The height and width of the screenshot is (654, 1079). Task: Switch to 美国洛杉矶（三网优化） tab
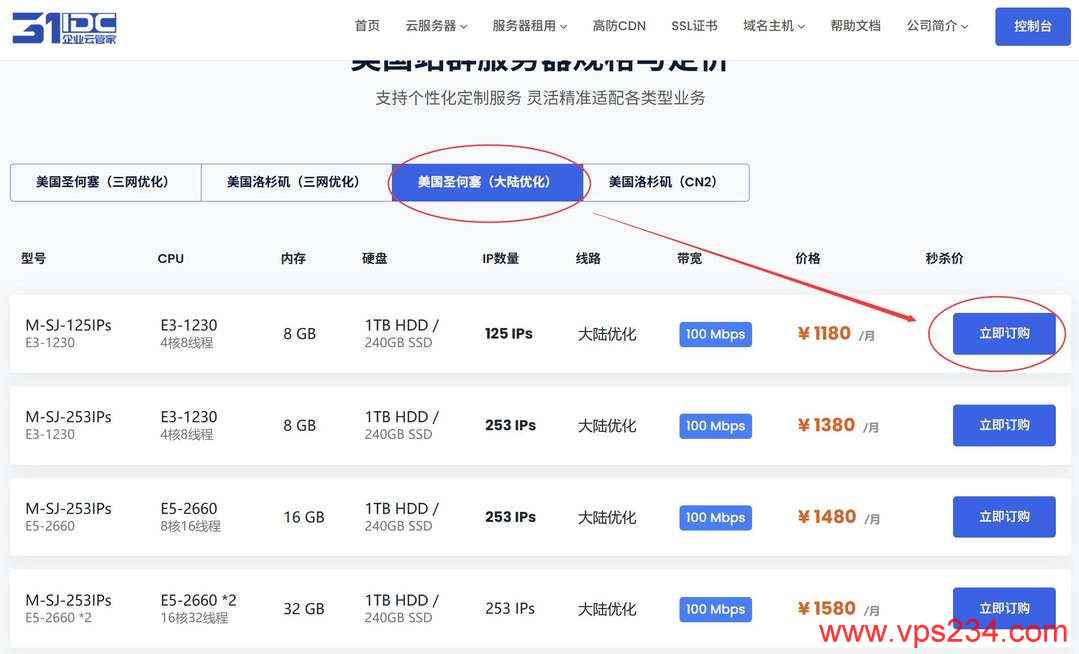[296, 182]
